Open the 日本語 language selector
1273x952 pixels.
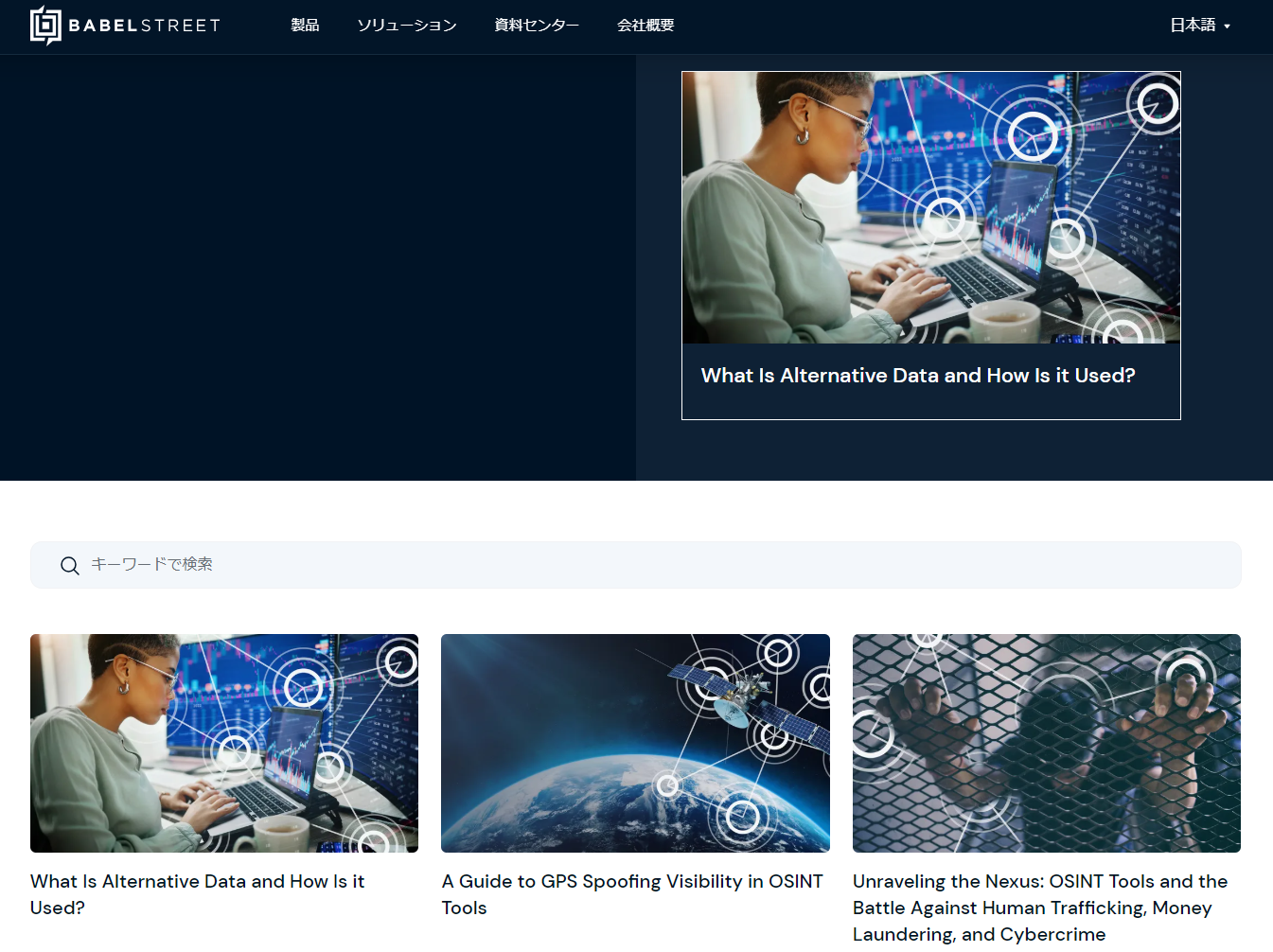[x=1193, y=26]
